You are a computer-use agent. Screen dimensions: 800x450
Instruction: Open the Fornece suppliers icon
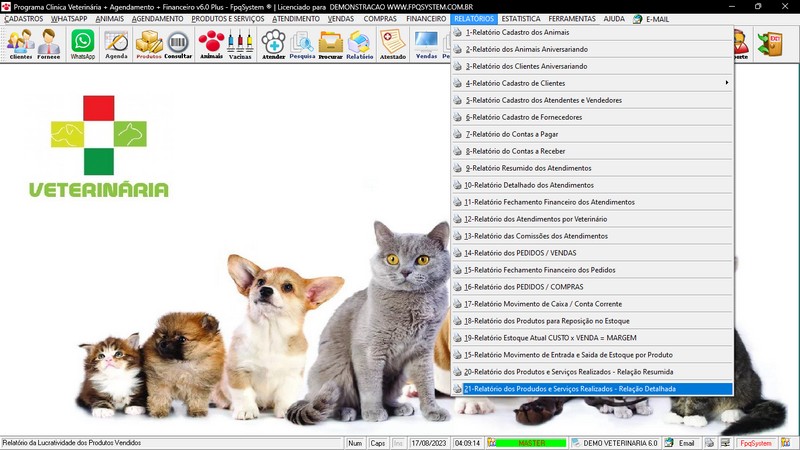click(49, 44)
